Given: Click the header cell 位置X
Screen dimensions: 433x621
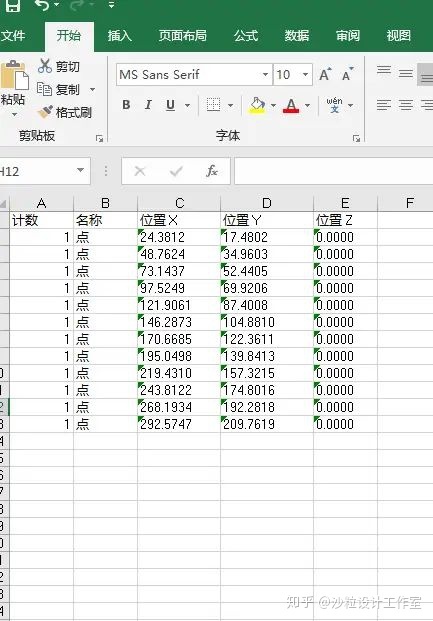Looking at the screenshot, I should coord(179,220).
